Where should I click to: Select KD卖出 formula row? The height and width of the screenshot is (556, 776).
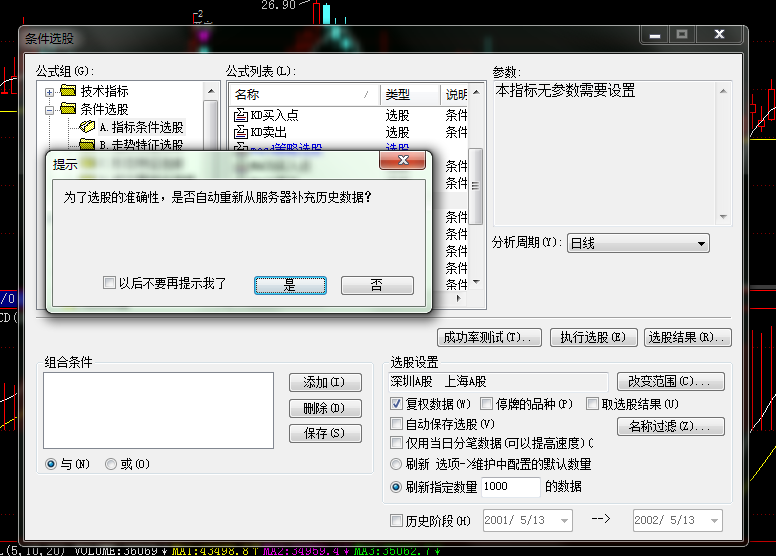click(x=349, y=132)
